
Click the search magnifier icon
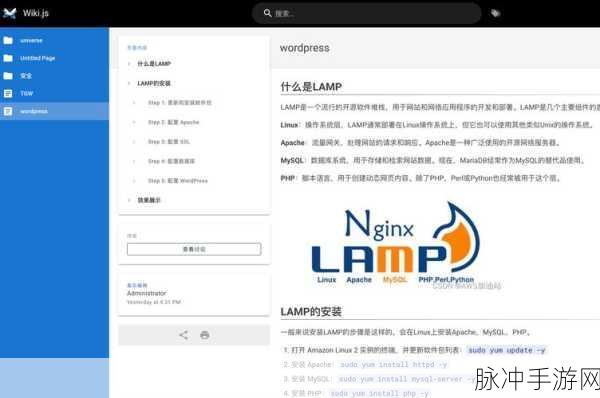point(267,13)
